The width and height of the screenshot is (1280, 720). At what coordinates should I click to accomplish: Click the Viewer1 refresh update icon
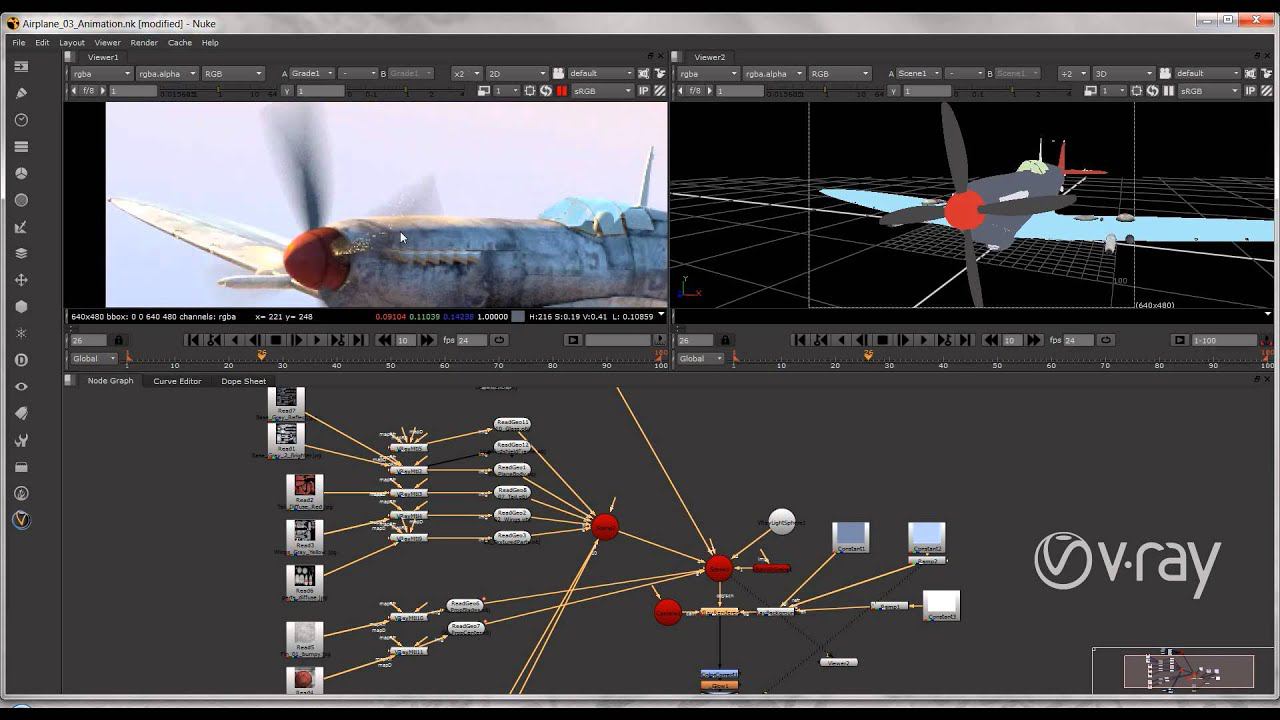tap(546, 91)
